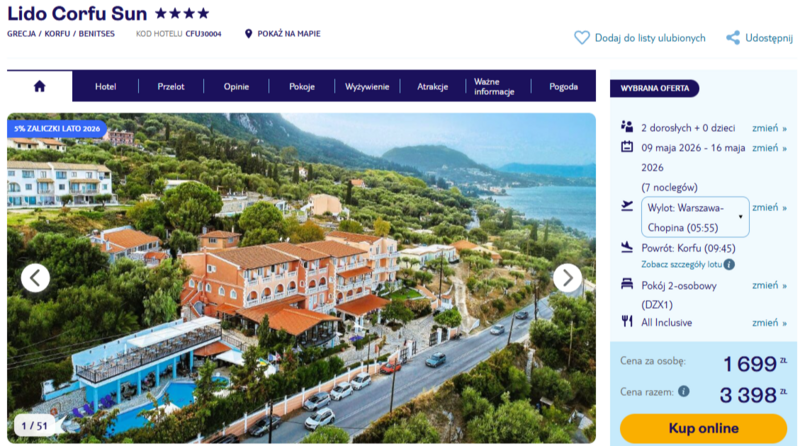Click the home icon tab

coord(39,86)
